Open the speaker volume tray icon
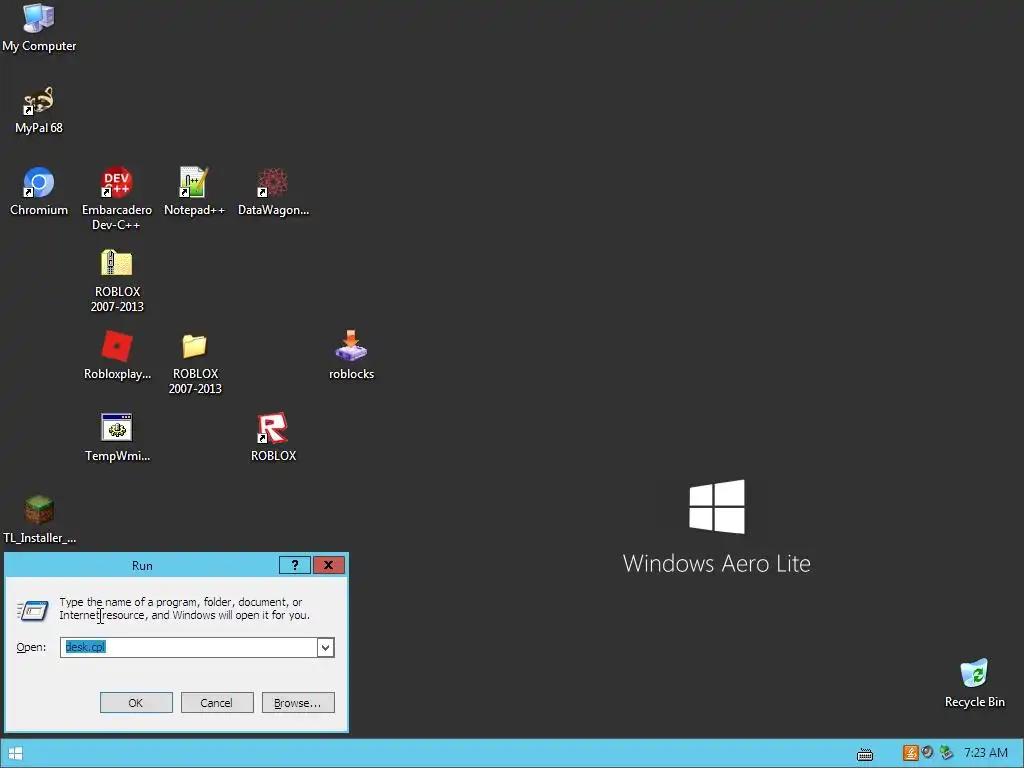This screenshot has height=768, width=1024. pyautogui.click(x=927, y=753)
